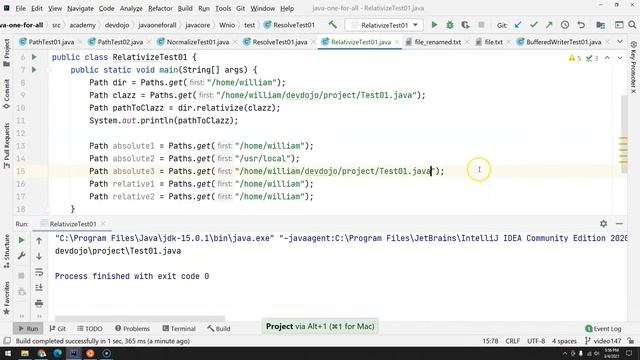Toggle Pull Requests sidebar button
Screen dimensions: 640x360
click(7, 146)
